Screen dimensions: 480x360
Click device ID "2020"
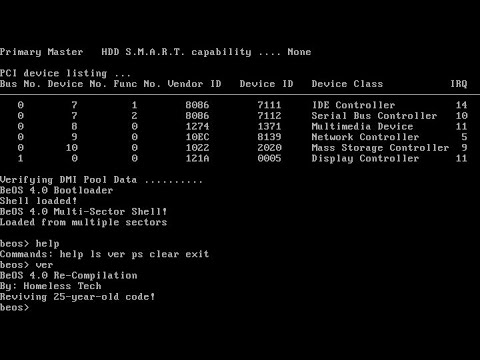269,148
